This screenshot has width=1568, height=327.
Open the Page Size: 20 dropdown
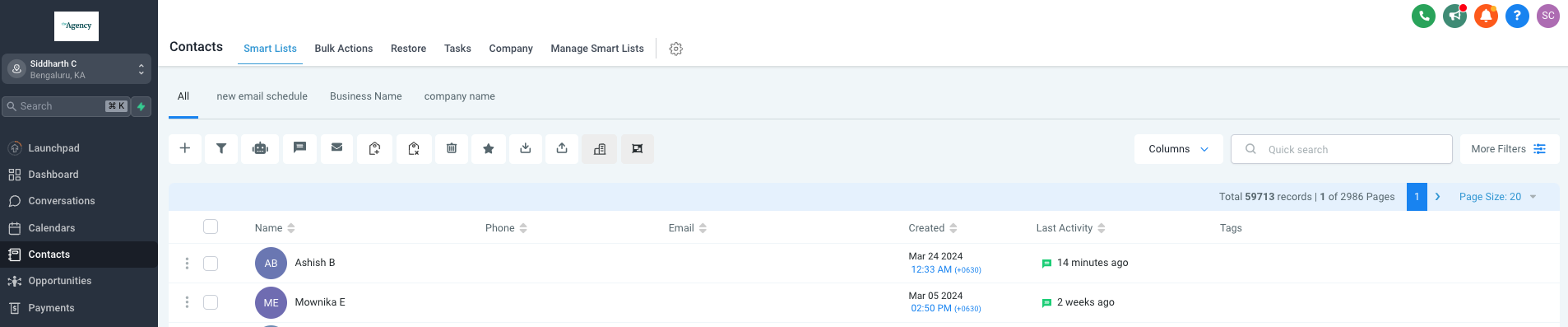coord(1497,197)
